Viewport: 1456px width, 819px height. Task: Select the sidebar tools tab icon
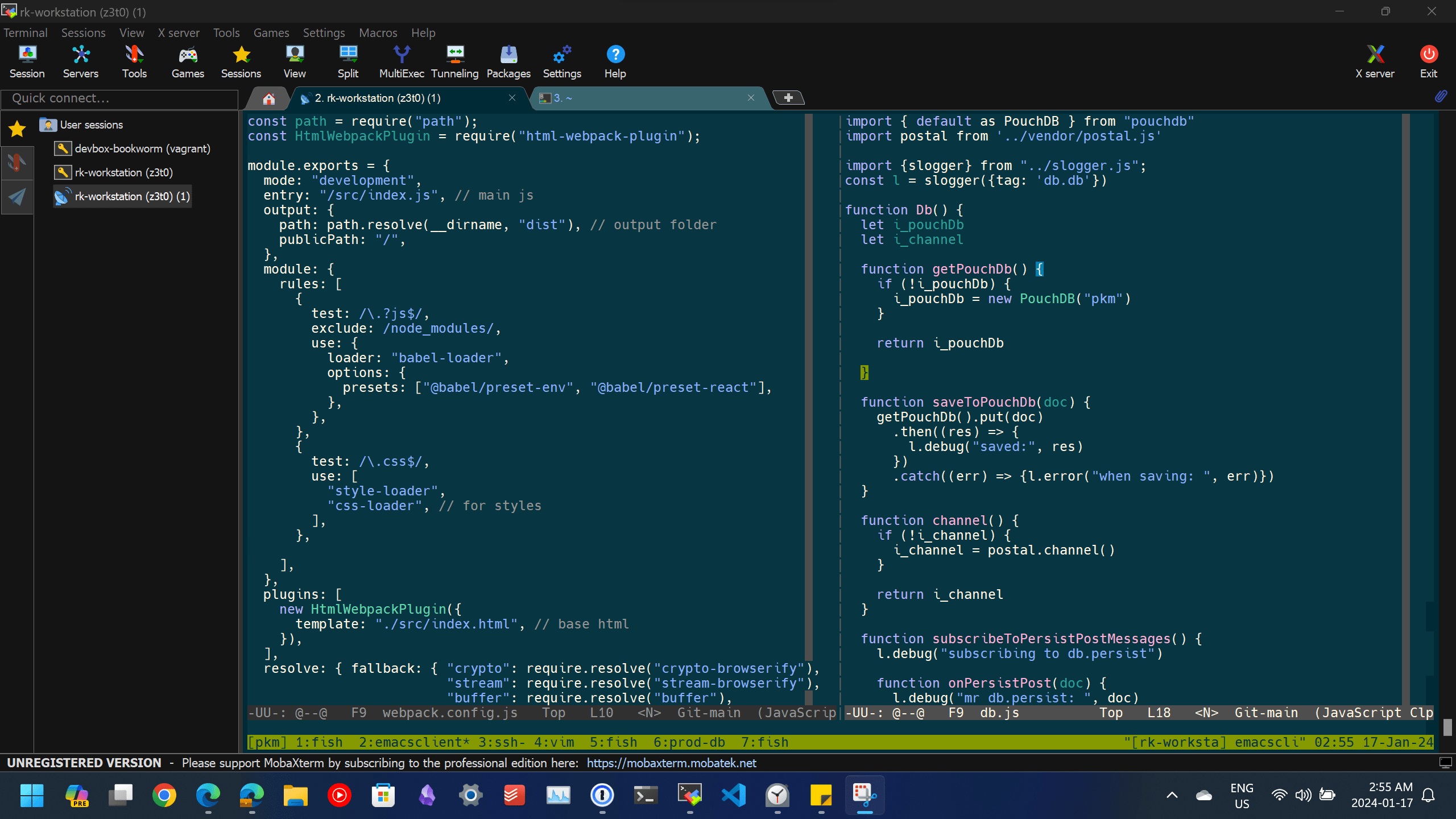coord(16,163)
